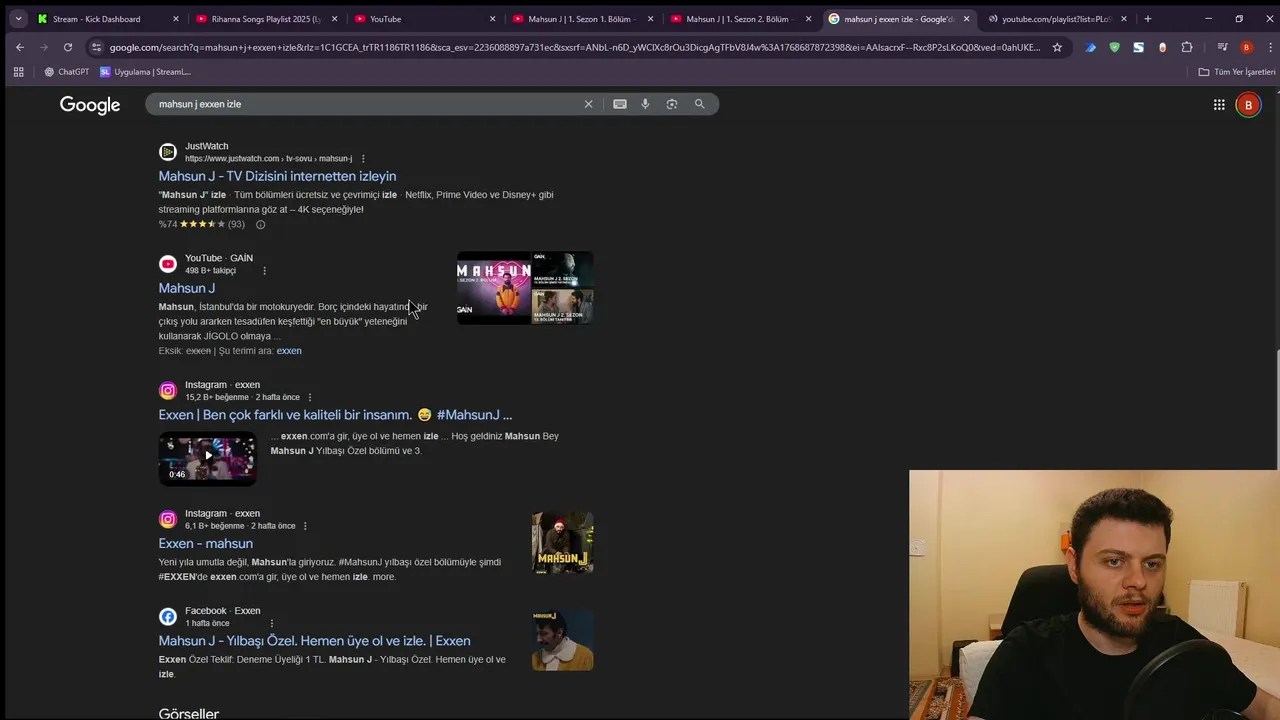Open Mahsun J - Yılbaşı Özel result link
Screen dimensions: 1280x720
pos(314,641)
